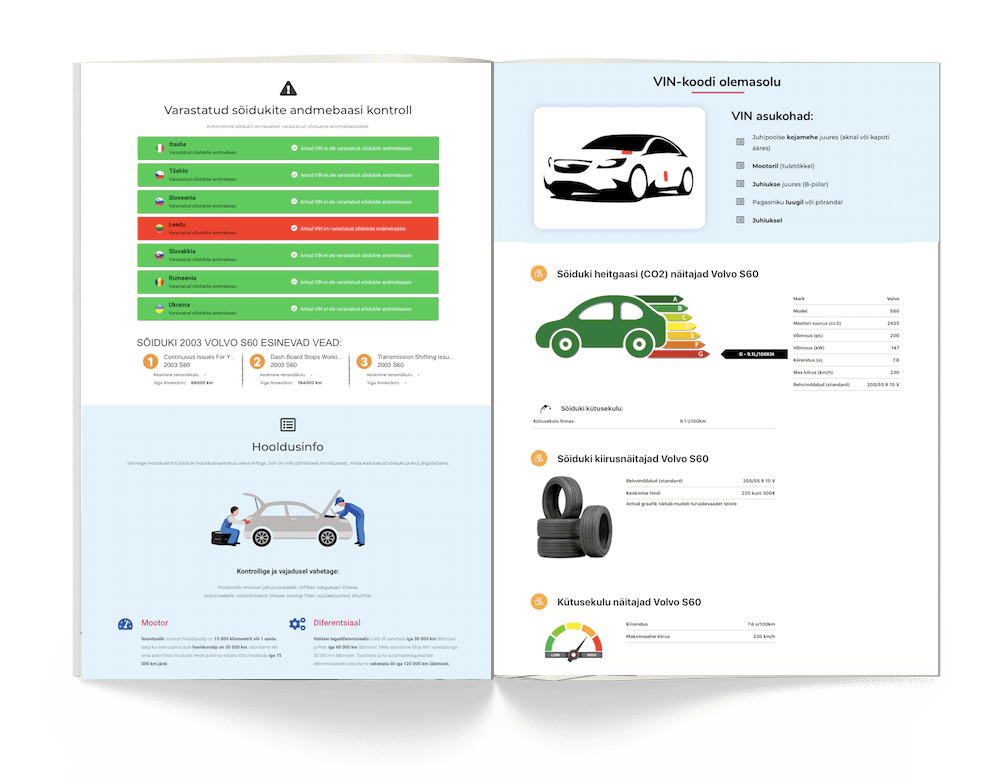Click the mechanics servicing car illustration
The width and height of the screenshot is (1000, 783).
coord(288,518)
